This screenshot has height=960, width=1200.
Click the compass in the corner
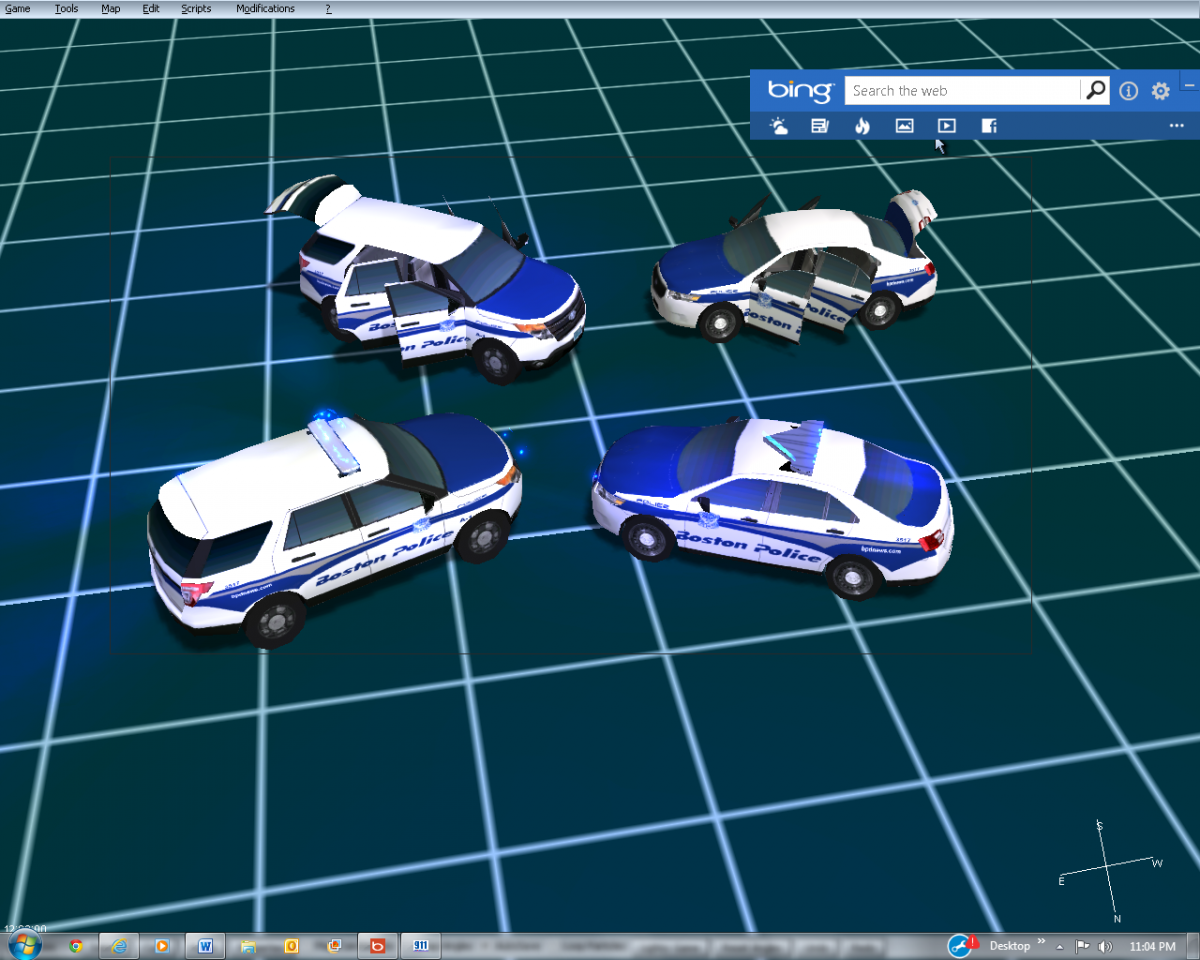tap(1110, 873)
